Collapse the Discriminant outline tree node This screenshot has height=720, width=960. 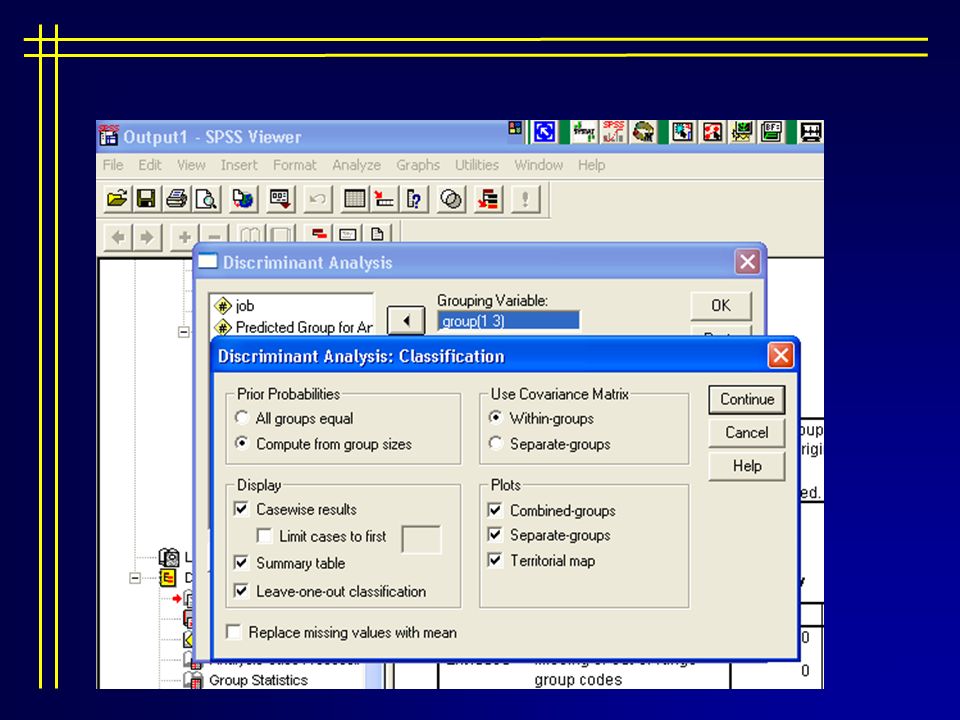tap(135, 578)
